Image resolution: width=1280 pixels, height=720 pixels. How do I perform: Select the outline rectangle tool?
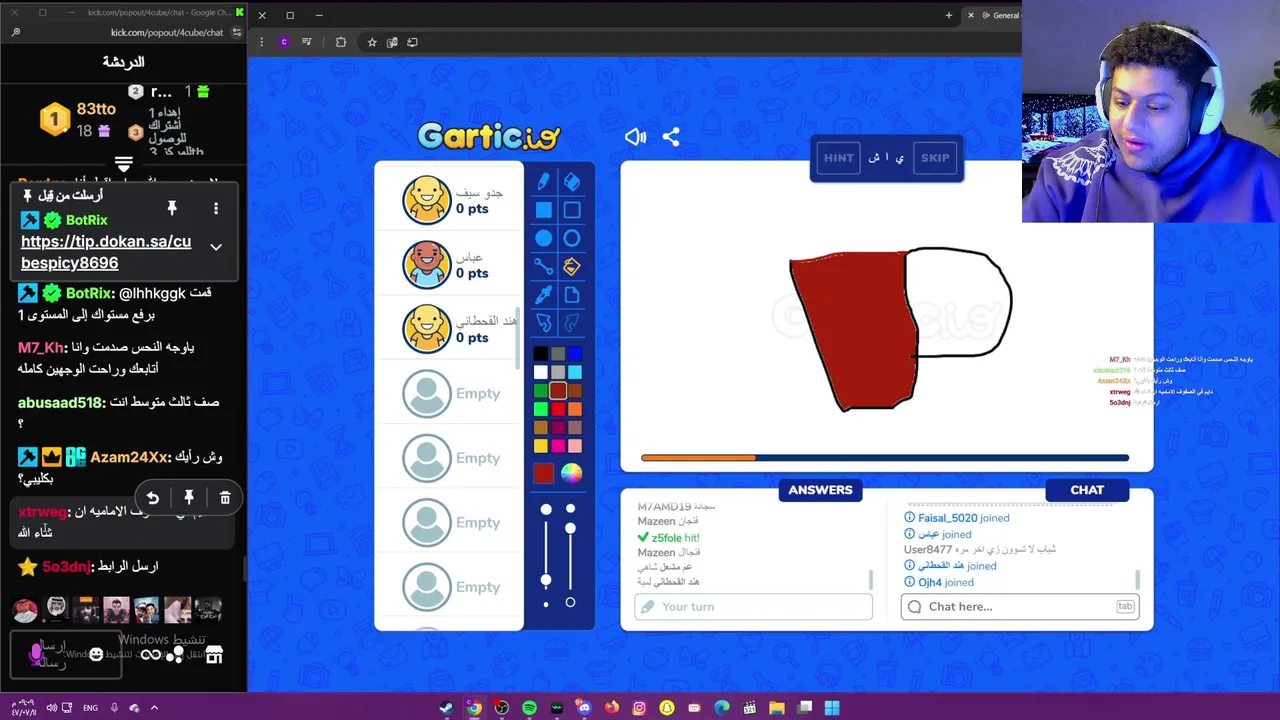[572, 210]
